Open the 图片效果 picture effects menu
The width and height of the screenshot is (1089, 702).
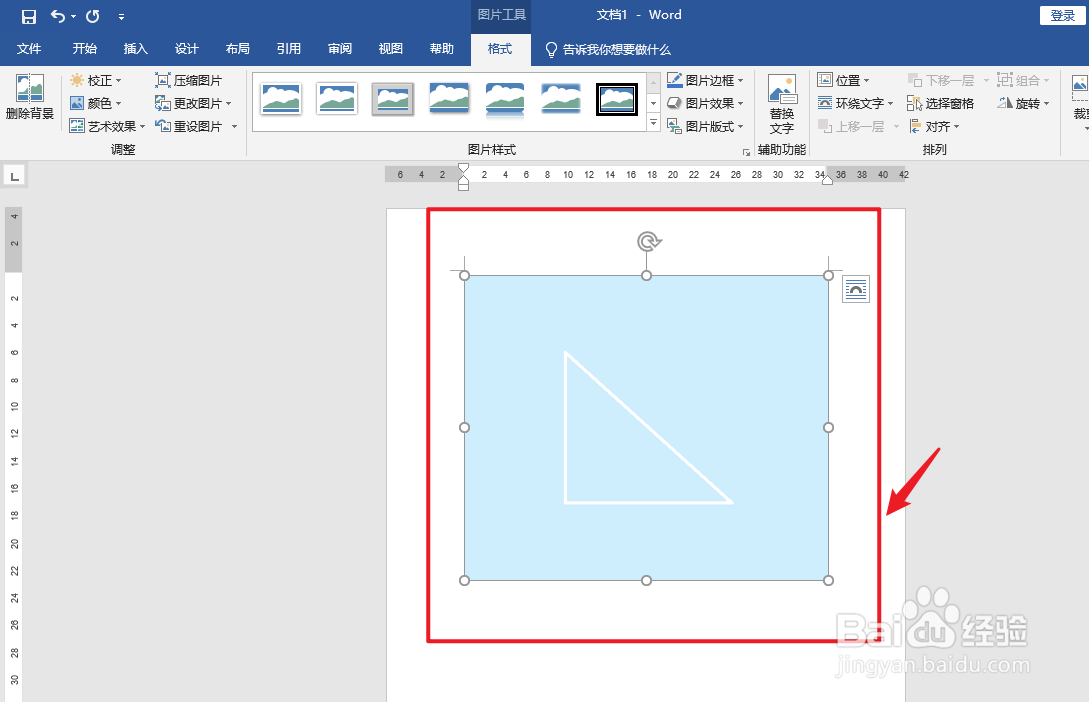point(705,103)
